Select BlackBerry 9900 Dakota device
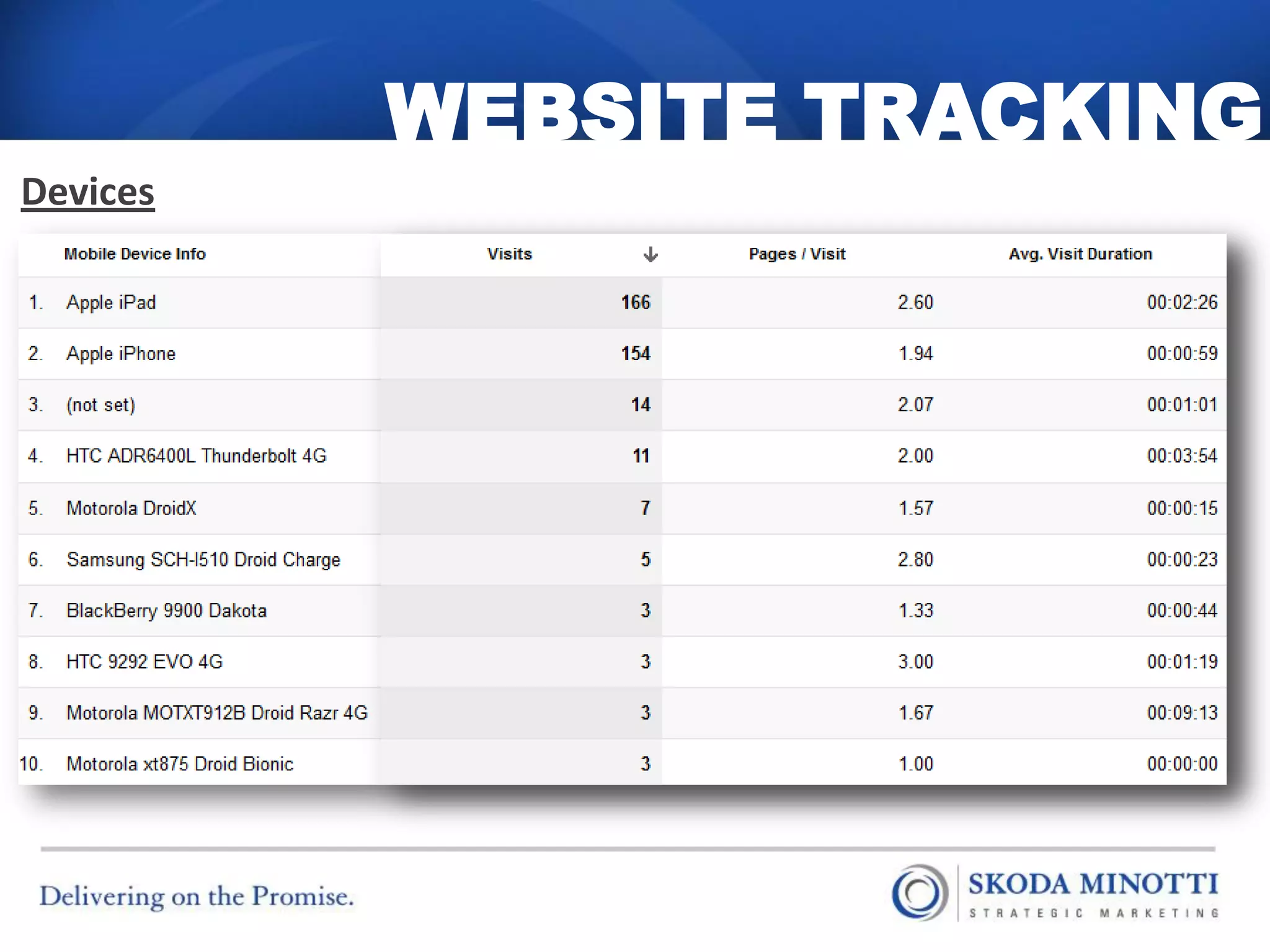 (167, 611)
